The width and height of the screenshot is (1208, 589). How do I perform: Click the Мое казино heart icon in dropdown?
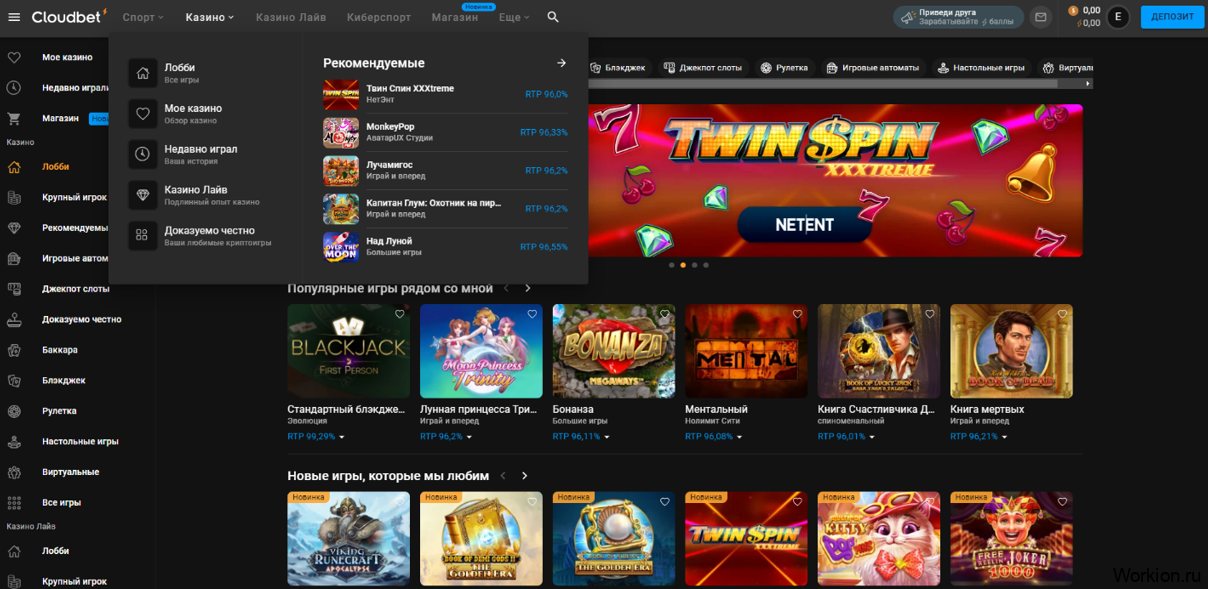tap(143, 114)
